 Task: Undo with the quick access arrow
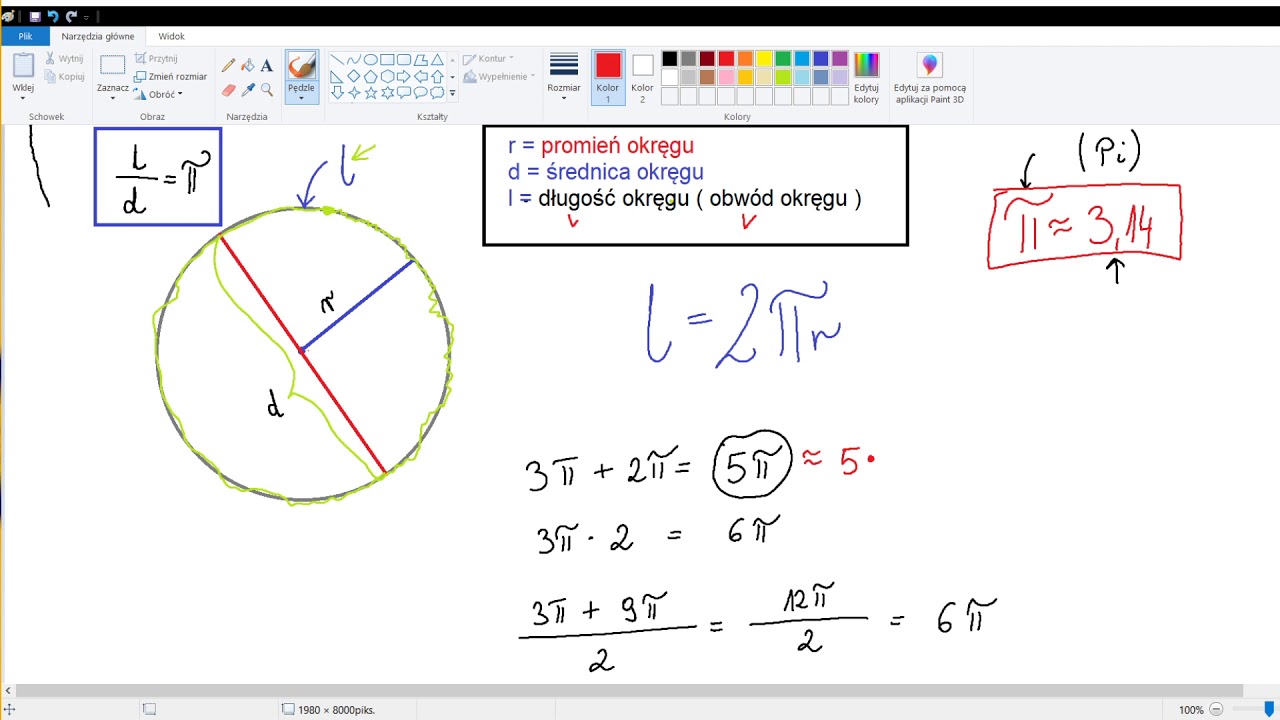pos(53,17)
